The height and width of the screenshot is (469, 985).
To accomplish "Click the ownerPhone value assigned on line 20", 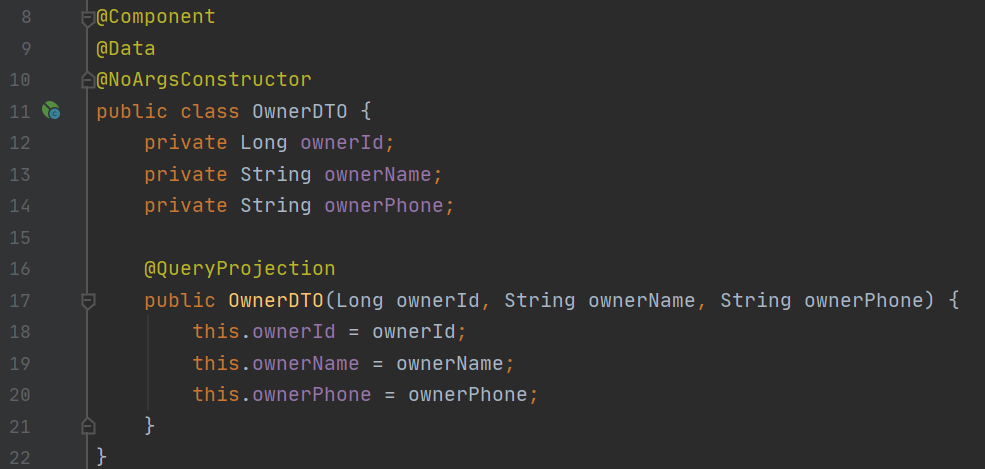I will pos(467,395).
